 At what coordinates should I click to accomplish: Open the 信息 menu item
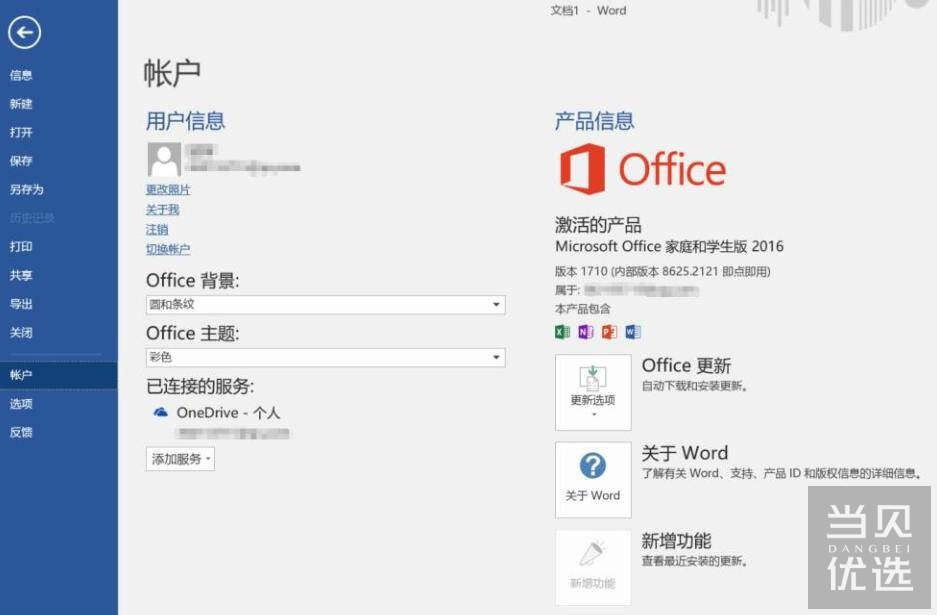[21, 75]
